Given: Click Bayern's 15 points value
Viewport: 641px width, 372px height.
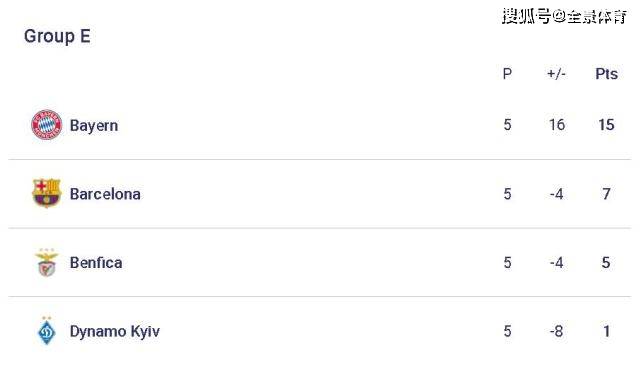Looking at the screenshot, I should (x=606, y=125).
